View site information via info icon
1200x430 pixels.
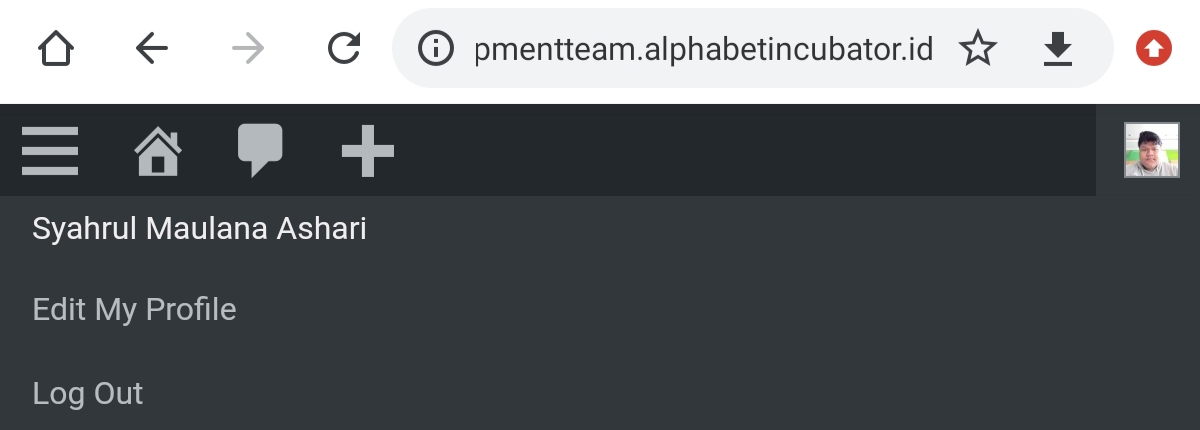point(436,48)
